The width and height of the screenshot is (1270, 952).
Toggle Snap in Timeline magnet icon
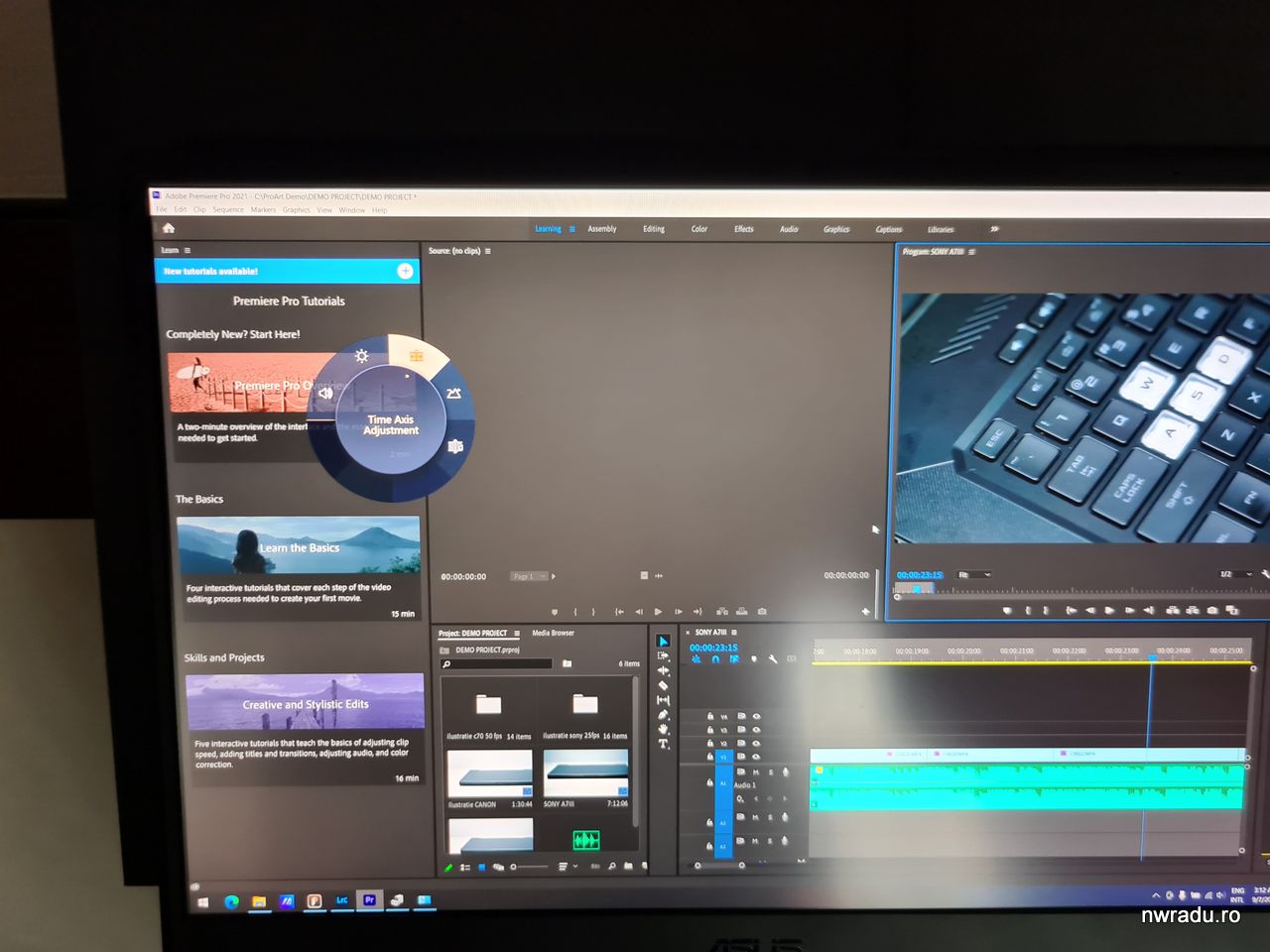(x=715, y=658)
